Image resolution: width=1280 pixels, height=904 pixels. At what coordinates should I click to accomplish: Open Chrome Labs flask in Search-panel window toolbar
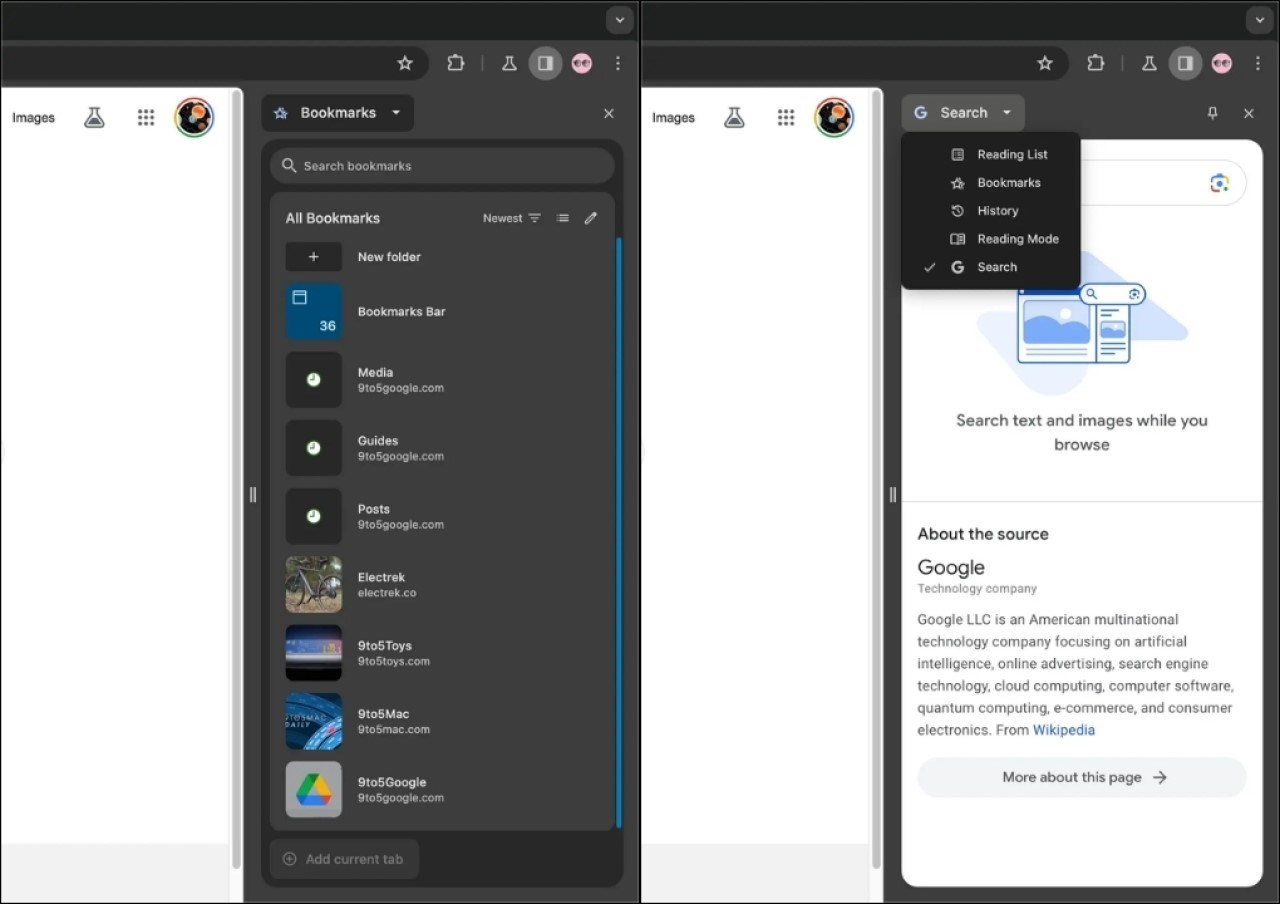coord(1149,63)
